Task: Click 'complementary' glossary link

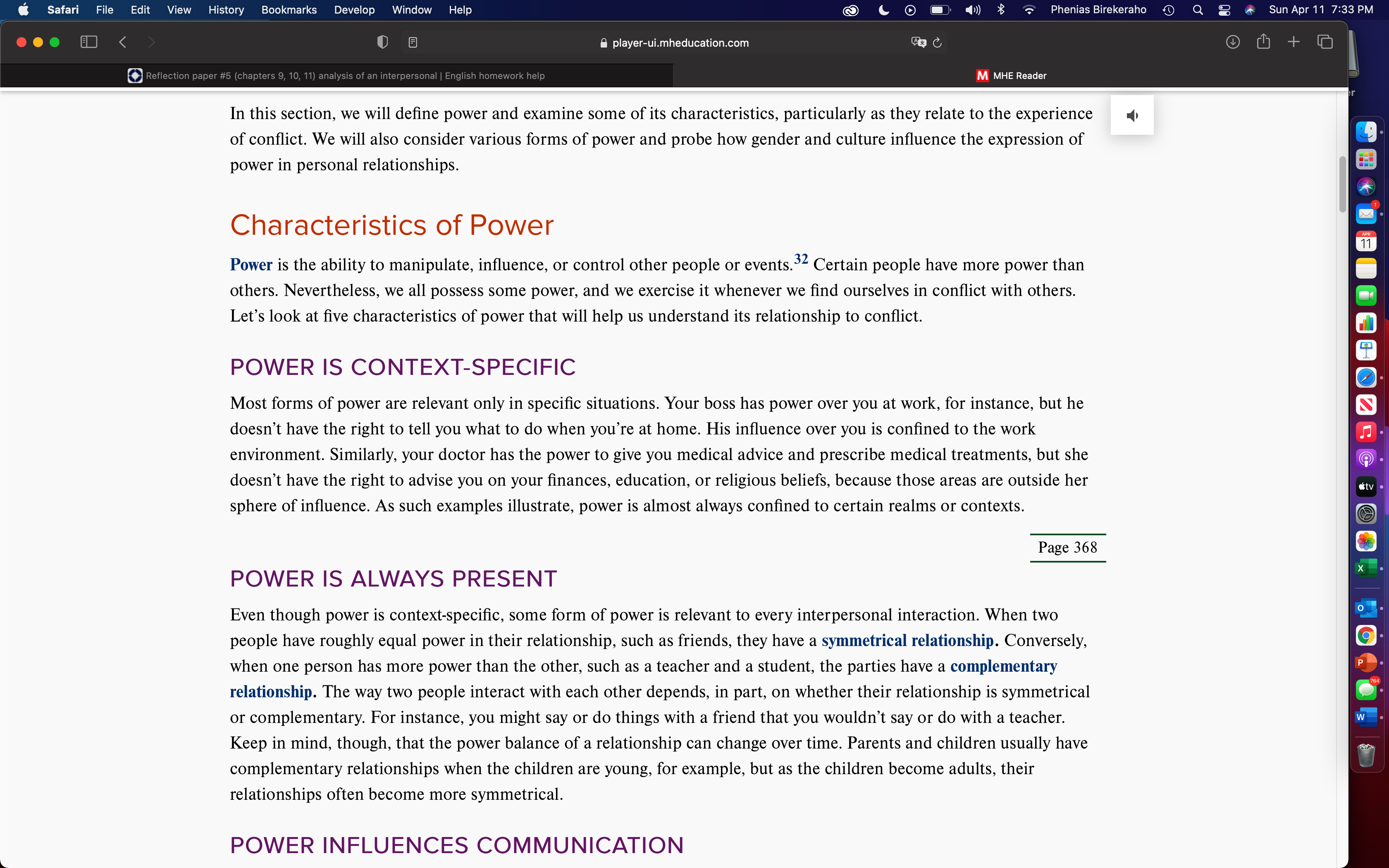Action: (x=1003, y=666)
